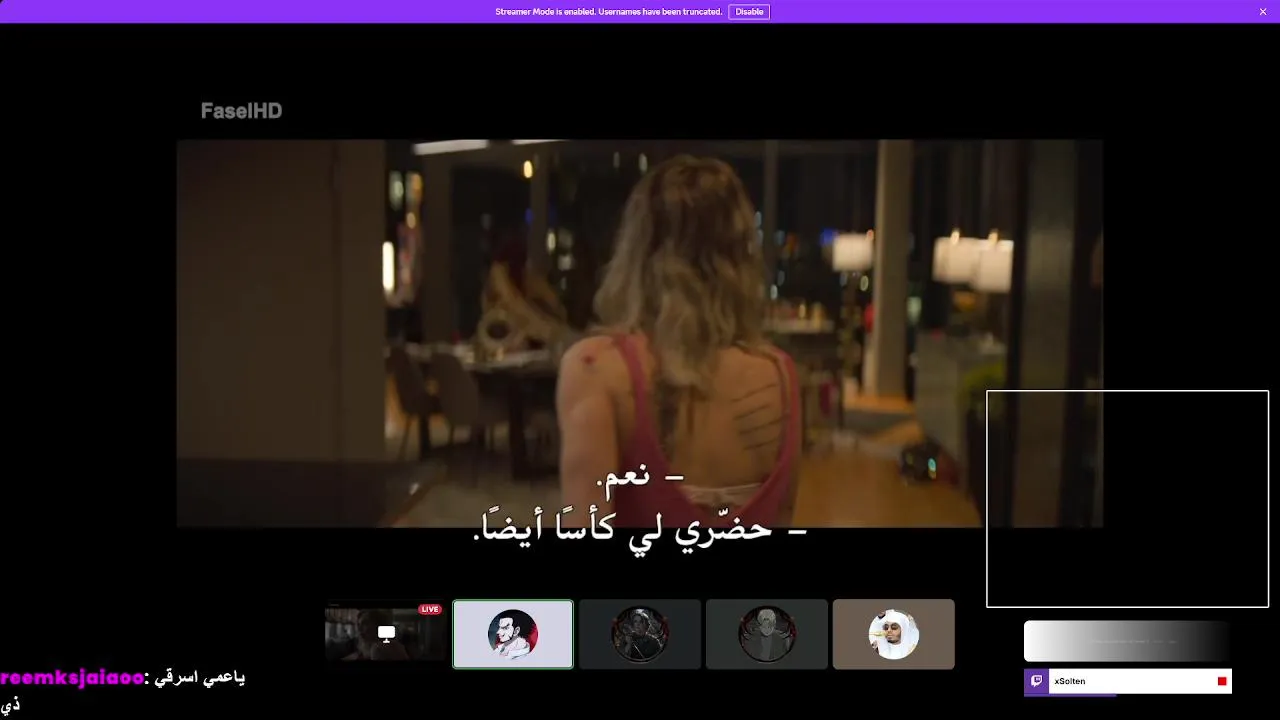Open the LIVE screen share tile
The image size is (1280, 720).
[x=385, y=634]
